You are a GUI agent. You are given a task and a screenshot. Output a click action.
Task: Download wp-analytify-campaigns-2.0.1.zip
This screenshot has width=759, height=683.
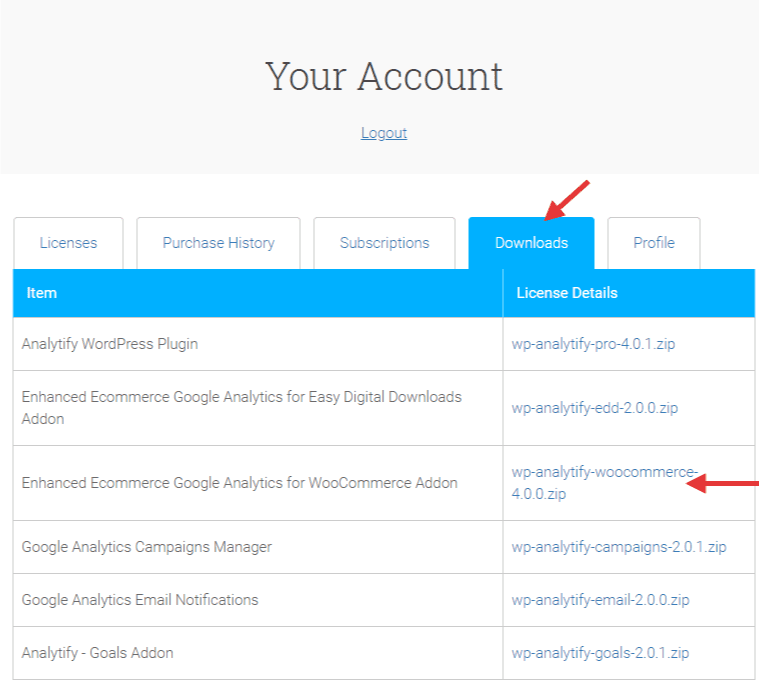[x=619, y=547]
